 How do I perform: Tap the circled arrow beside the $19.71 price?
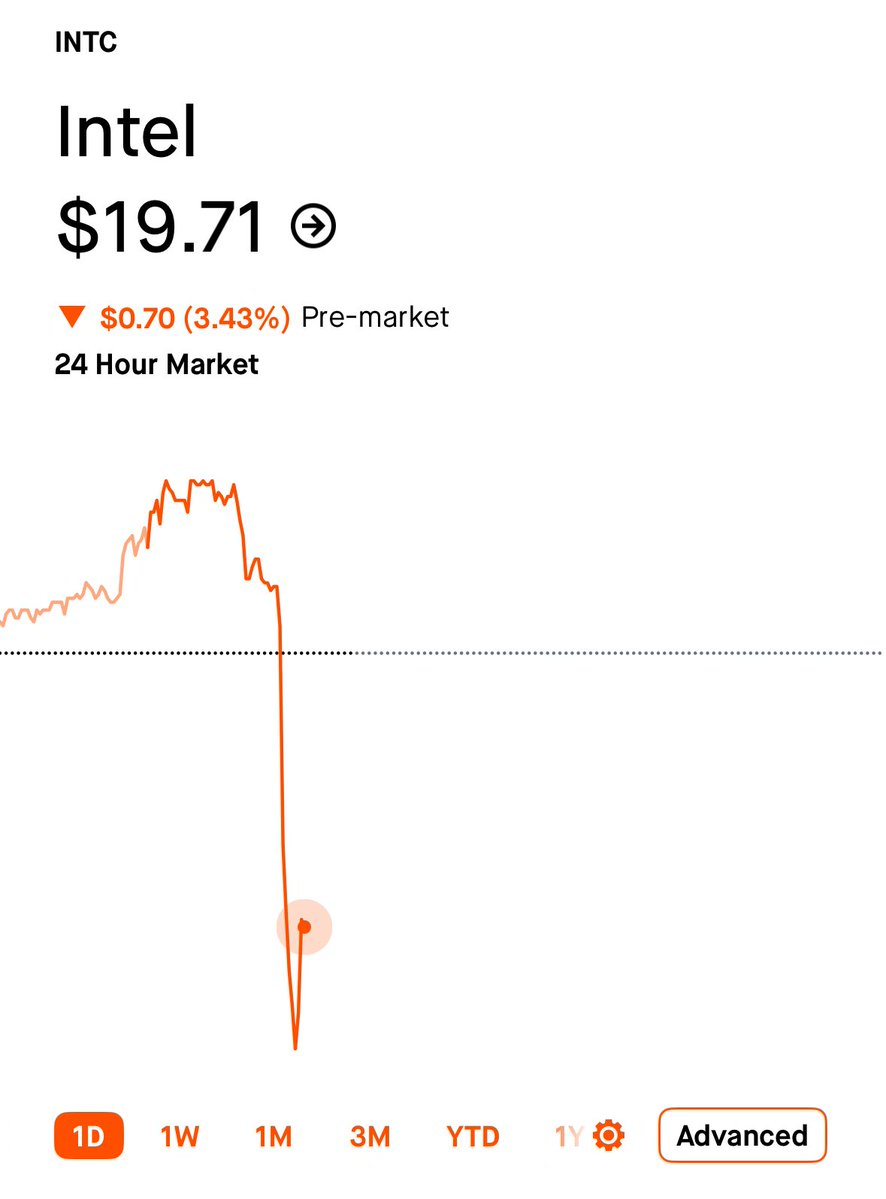tap(313, 226)
